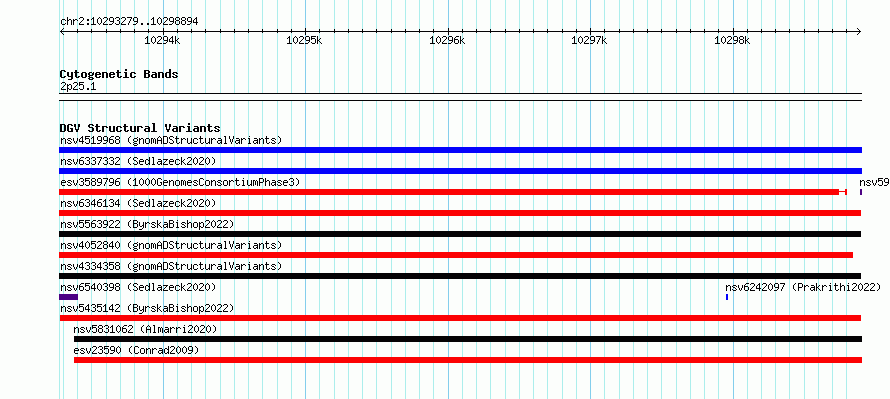Click the nsv6242097 (Prakrithi2022) label
The width and height of the screenshot is (890, 399).
point(803,287)
